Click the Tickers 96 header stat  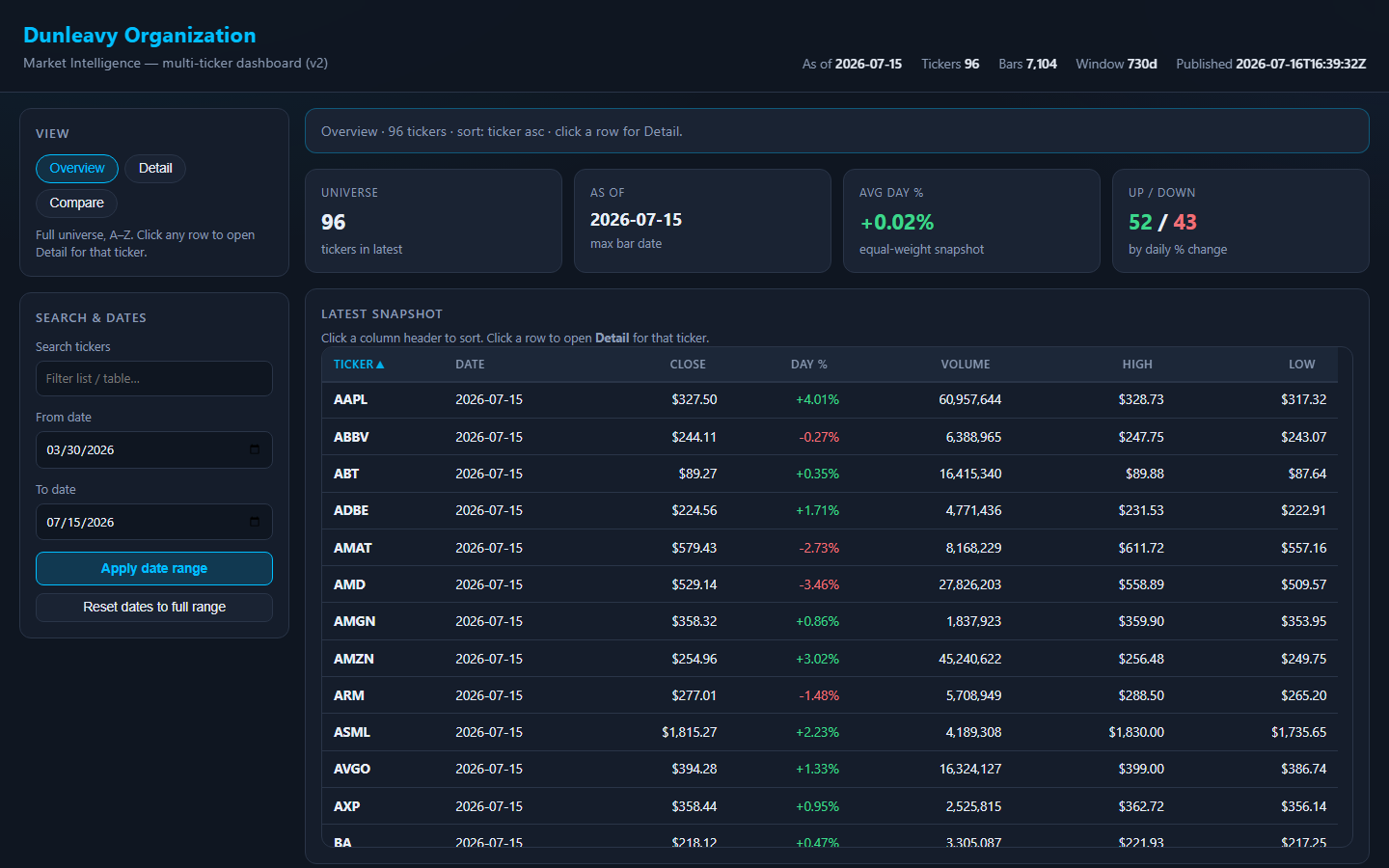tap(950, 64)
